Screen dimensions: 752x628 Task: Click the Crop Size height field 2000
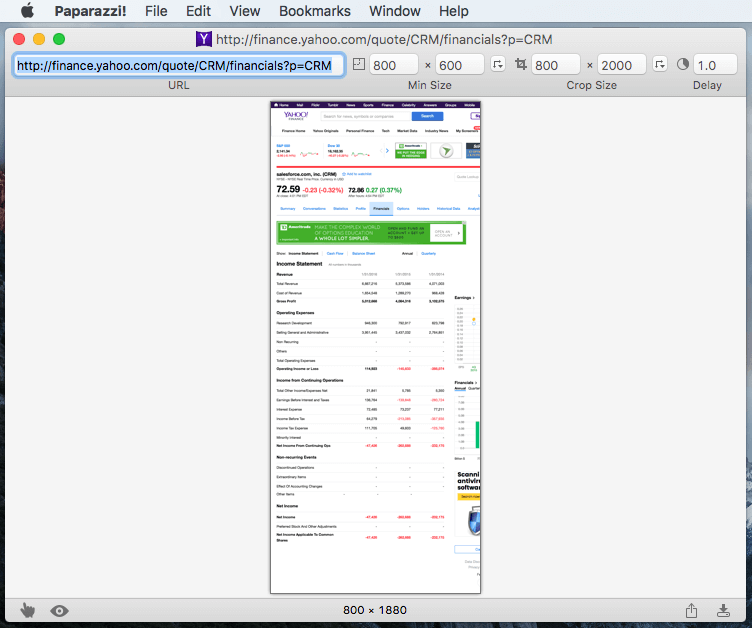point(622,65)
